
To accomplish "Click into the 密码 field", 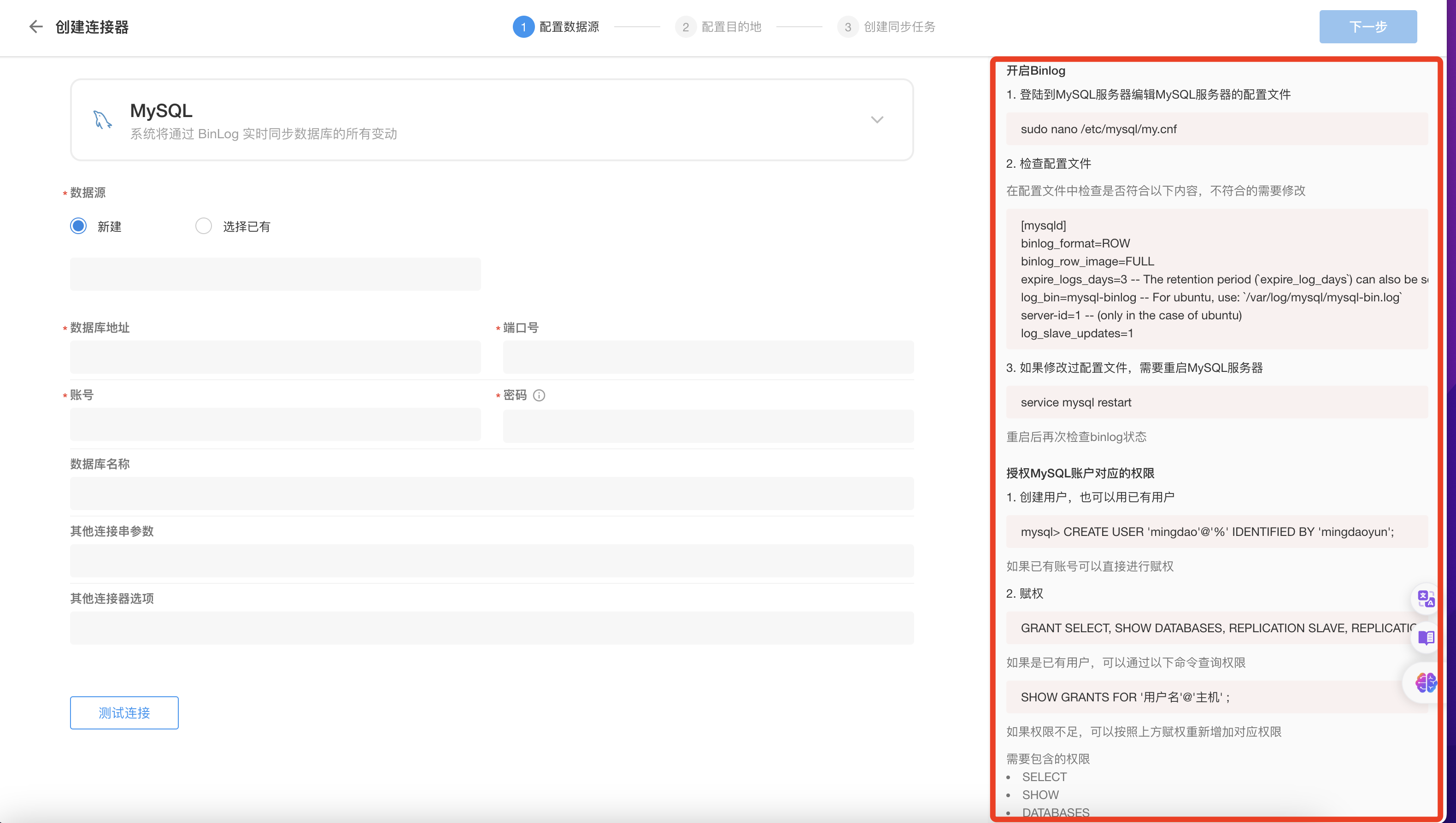I will [x=708, y=426].
